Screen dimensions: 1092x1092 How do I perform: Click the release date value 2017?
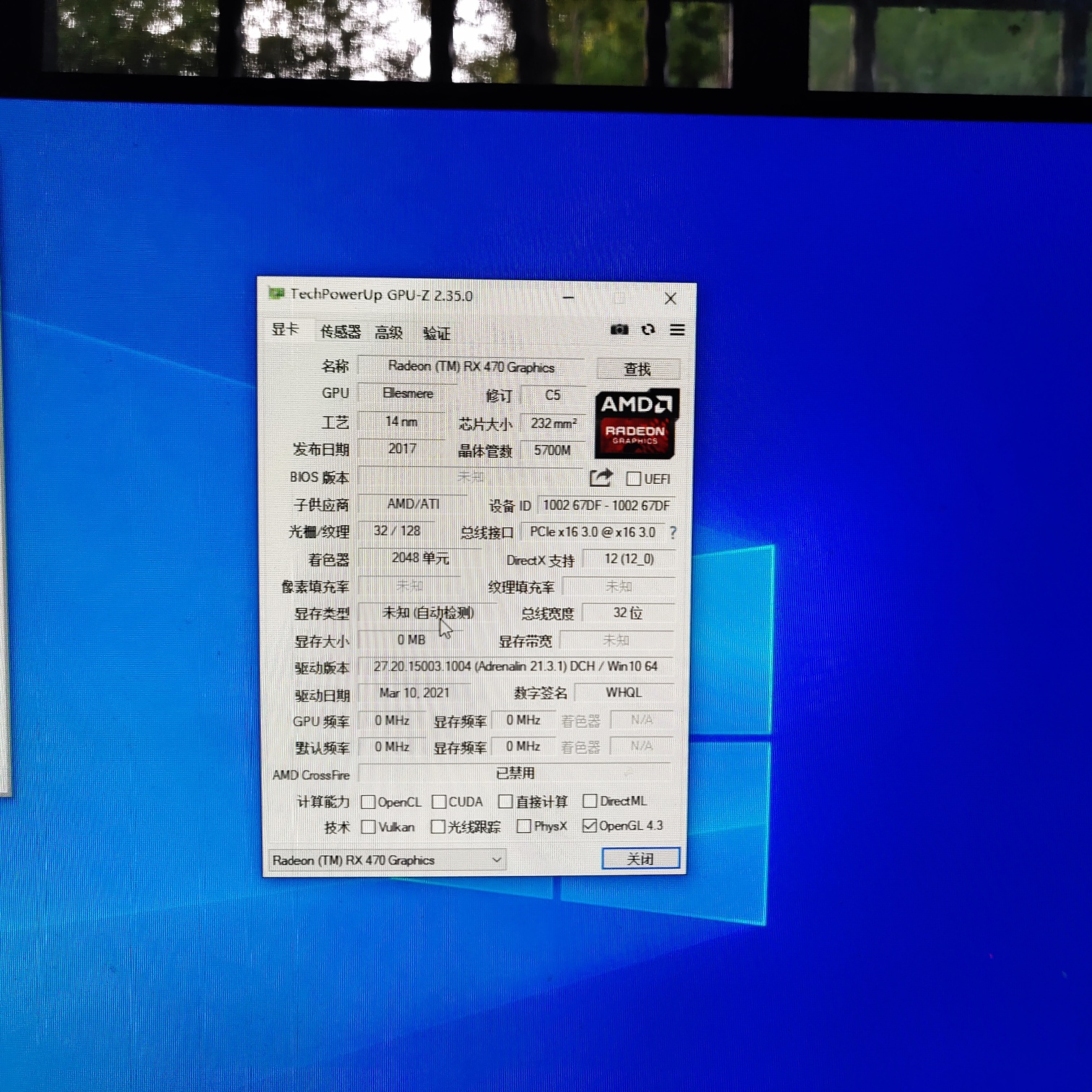402,448
